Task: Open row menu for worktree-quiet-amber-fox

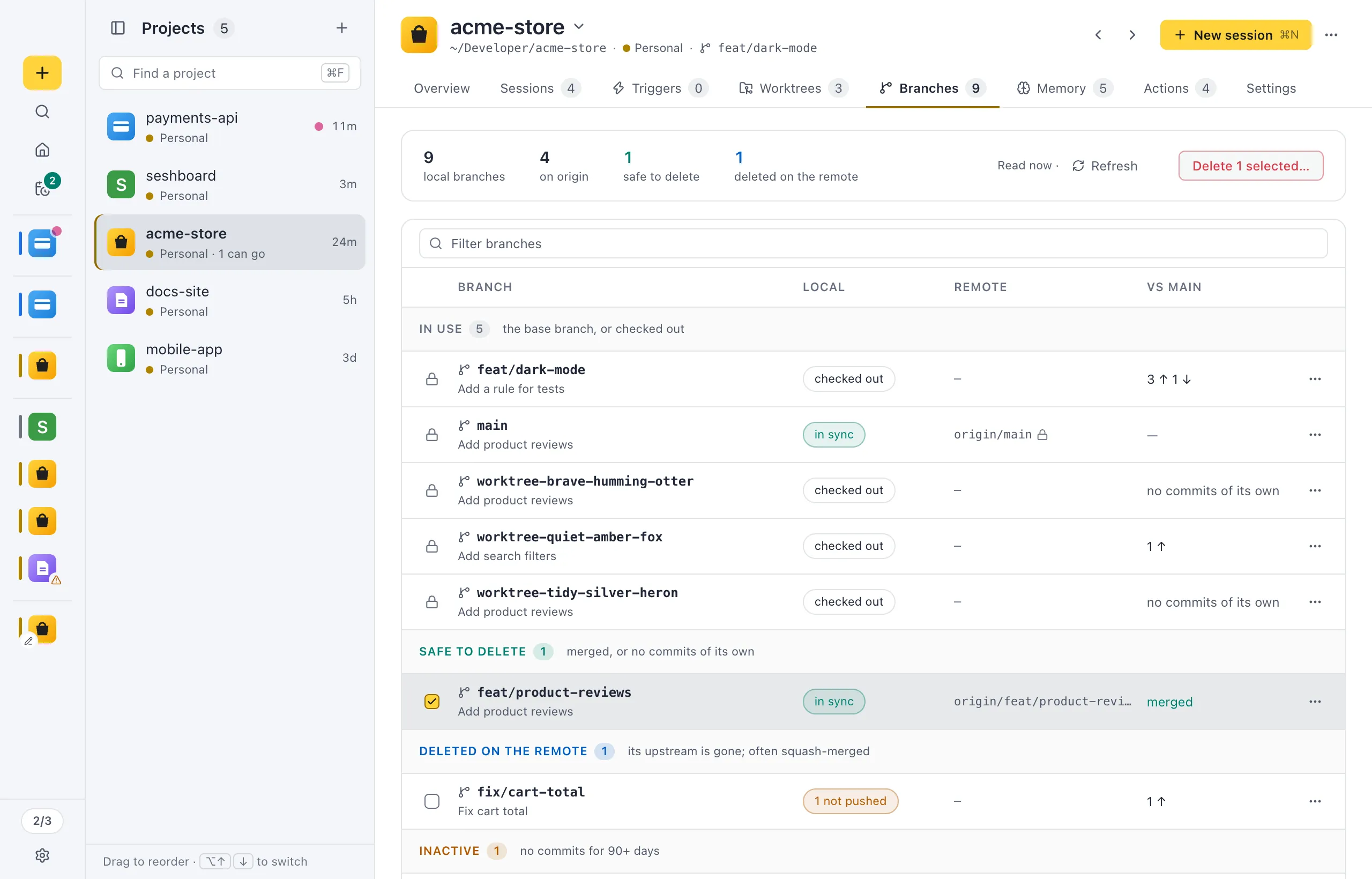Action: (1315, 546)
